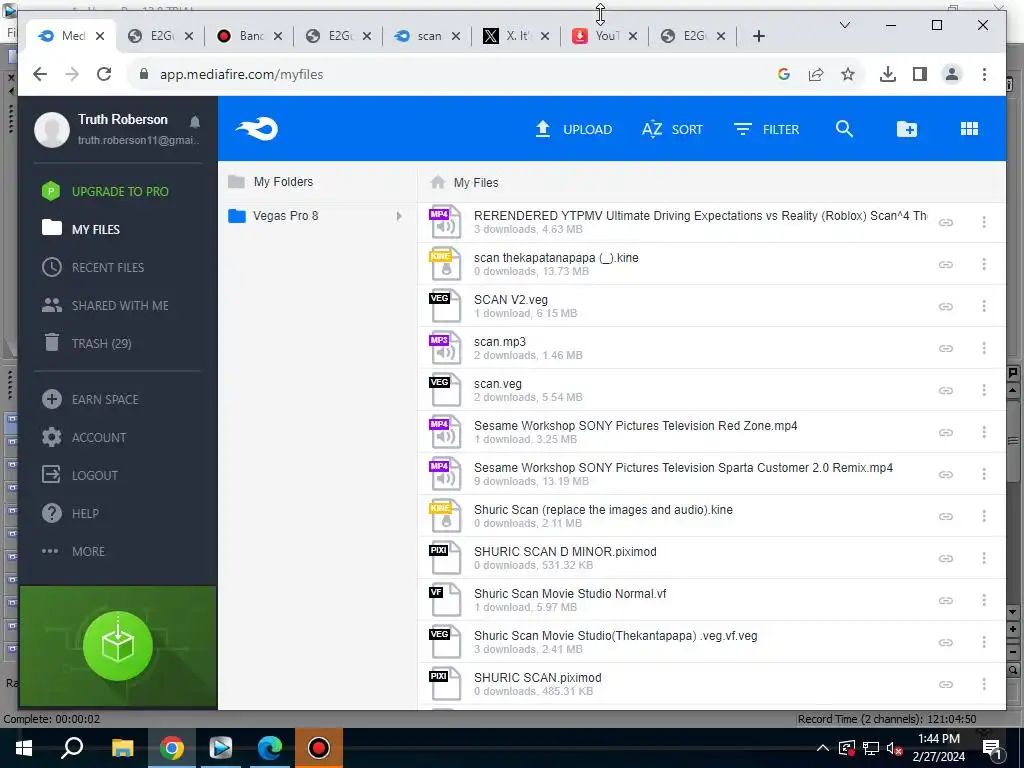Click the KINE icon of scan thekapatanapapa
Image resolution: width=1024 pixels, height=768 pixels.
pos(445,264)
